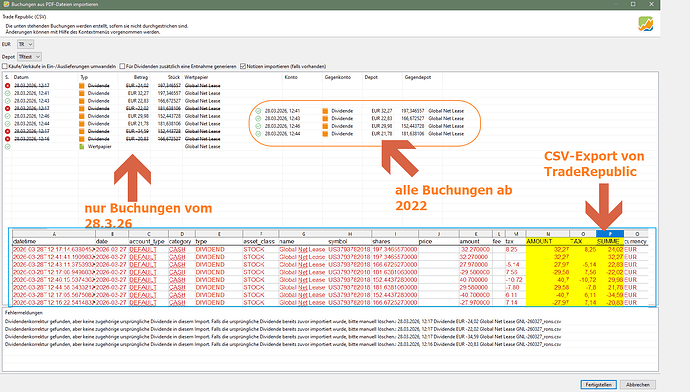Click the Wertpapier column header
The image size is (690, 392).
[196, 77]
